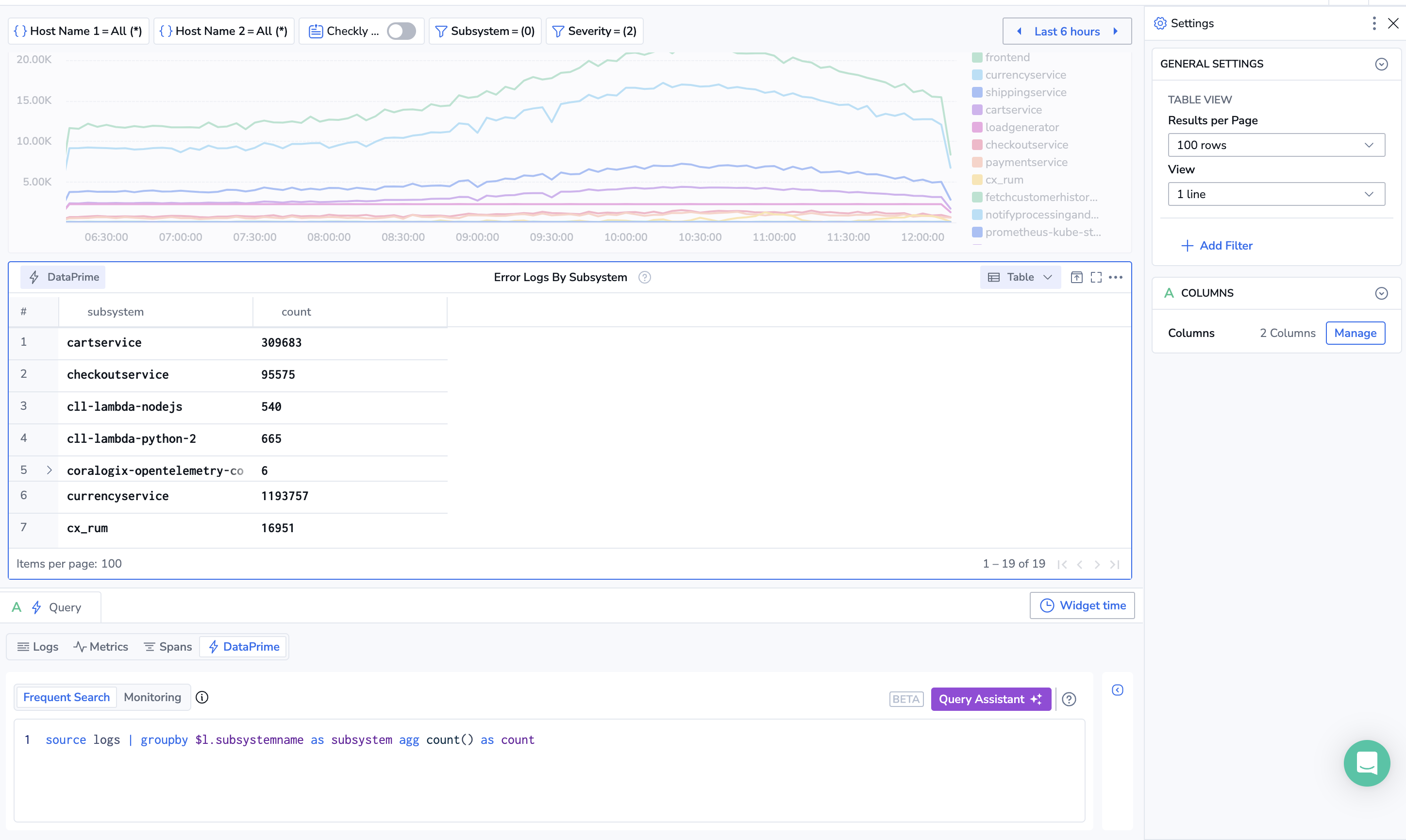Screen dimensions: 1406x840
Task: Open Host Name 1 variable filter
Action: pos(78,31)
